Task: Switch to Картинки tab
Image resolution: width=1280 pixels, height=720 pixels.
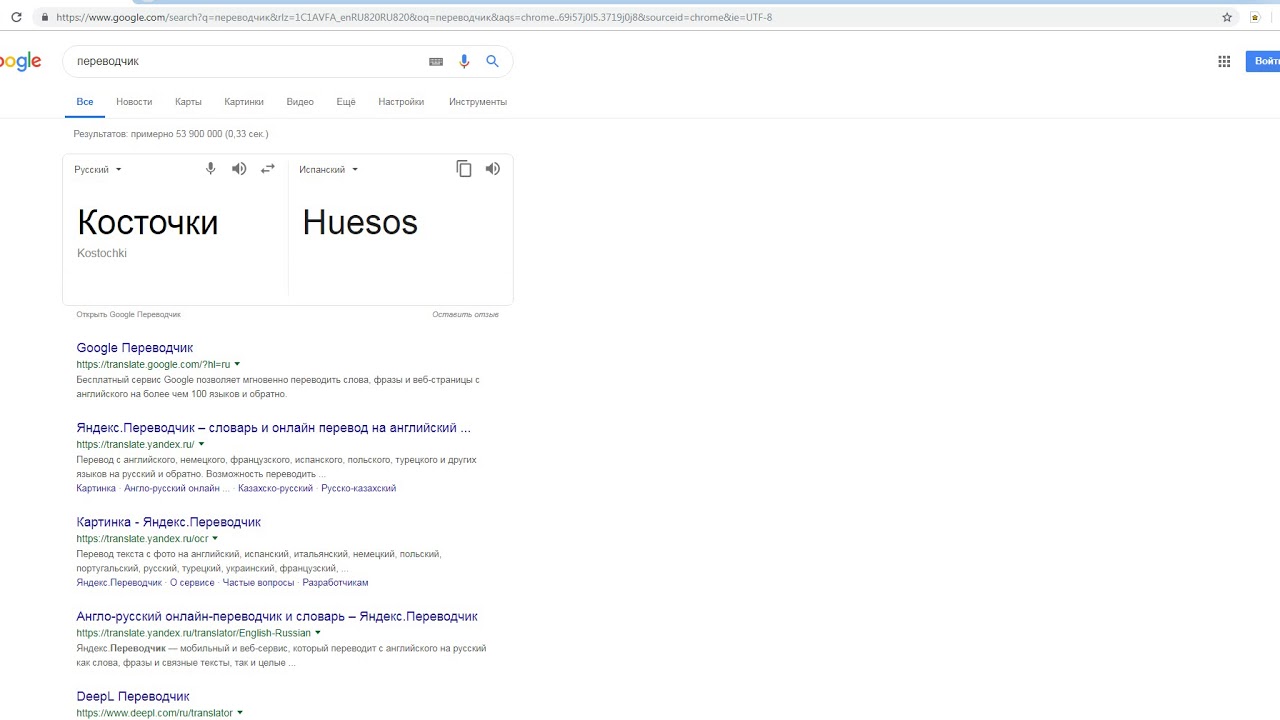Action: point(244,102)
